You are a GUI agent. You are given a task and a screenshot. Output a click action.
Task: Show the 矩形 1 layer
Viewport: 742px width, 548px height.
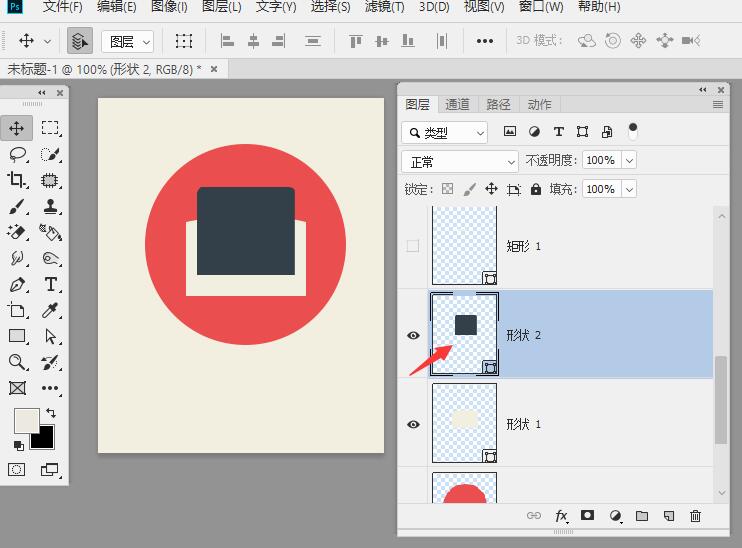pos(413,246)
